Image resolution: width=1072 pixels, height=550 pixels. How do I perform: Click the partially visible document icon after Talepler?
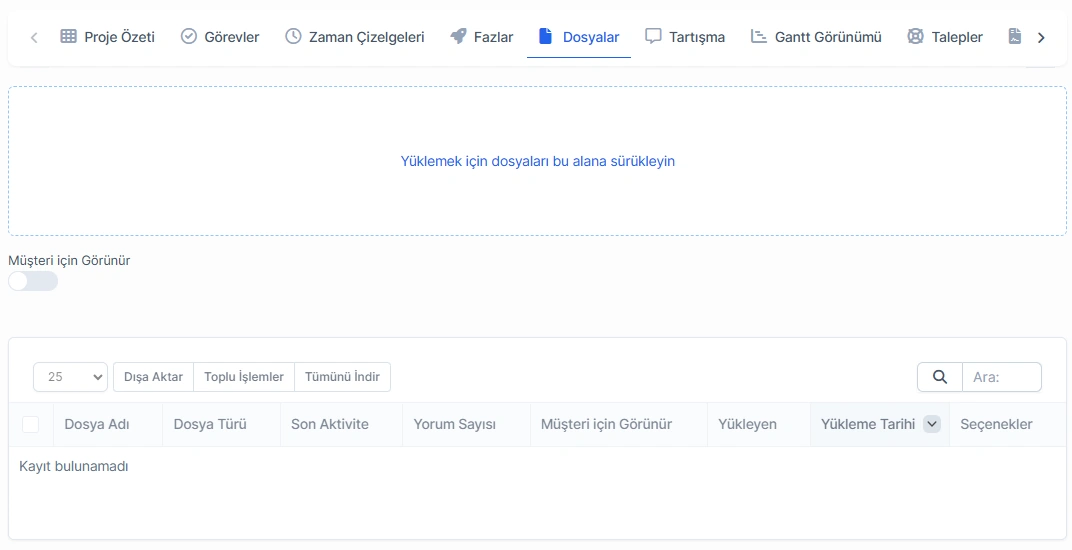(1015, 36)
